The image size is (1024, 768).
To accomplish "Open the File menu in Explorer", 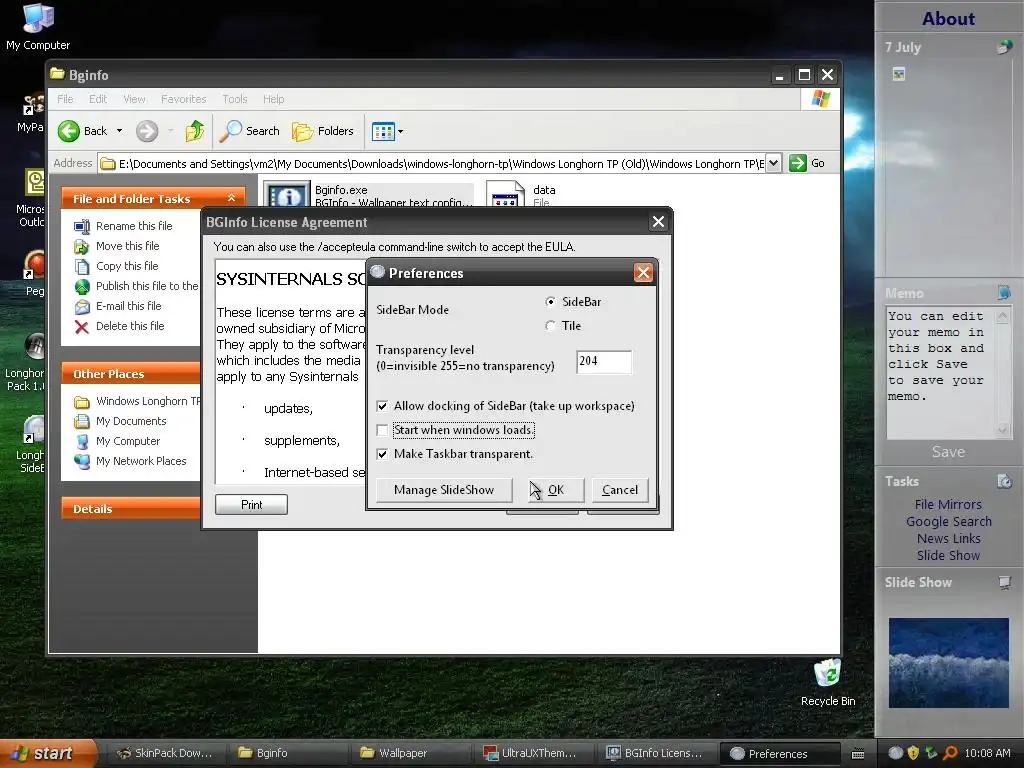I will (65, 99).
